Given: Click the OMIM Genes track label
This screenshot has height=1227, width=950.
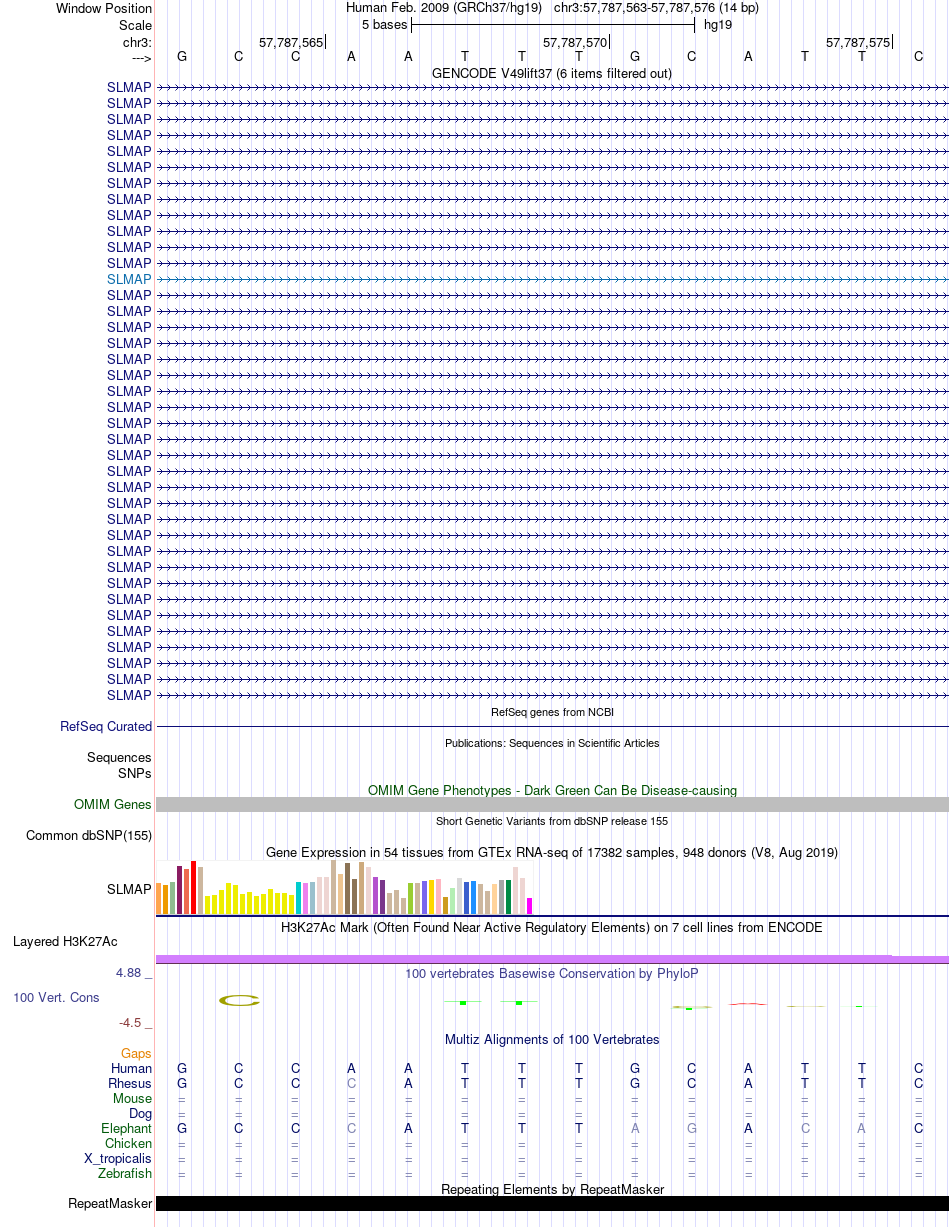Looking at the screenshot, I should pyautogui.click(x=113, y=804).
